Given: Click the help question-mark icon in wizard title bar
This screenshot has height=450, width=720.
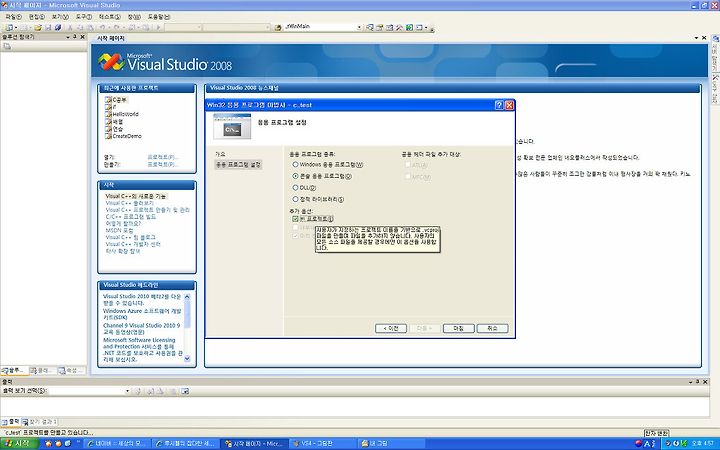Looking at the screenshot, I should click(499, 105).
